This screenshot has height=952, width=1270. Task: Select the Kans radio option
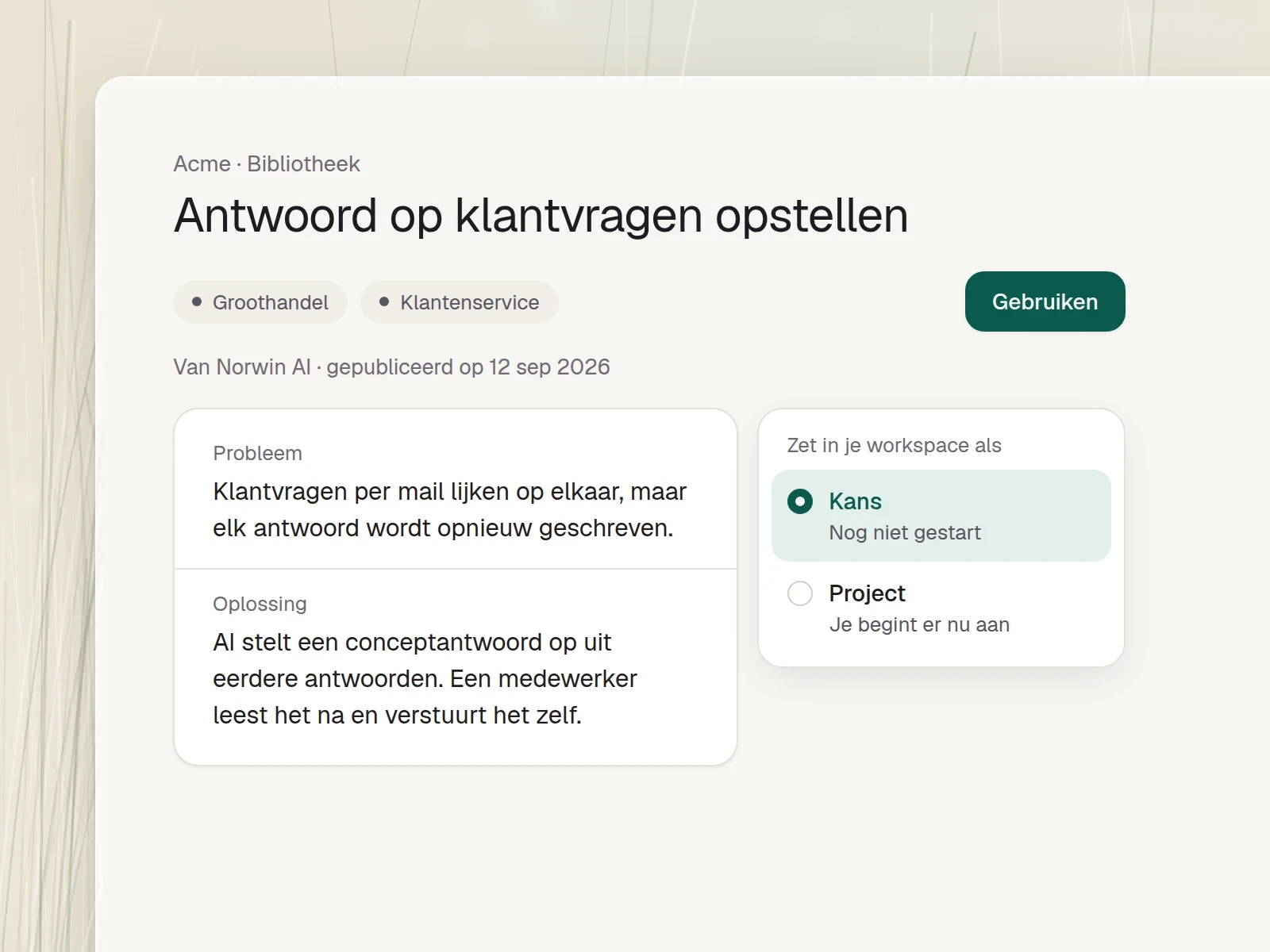[941, 516]
